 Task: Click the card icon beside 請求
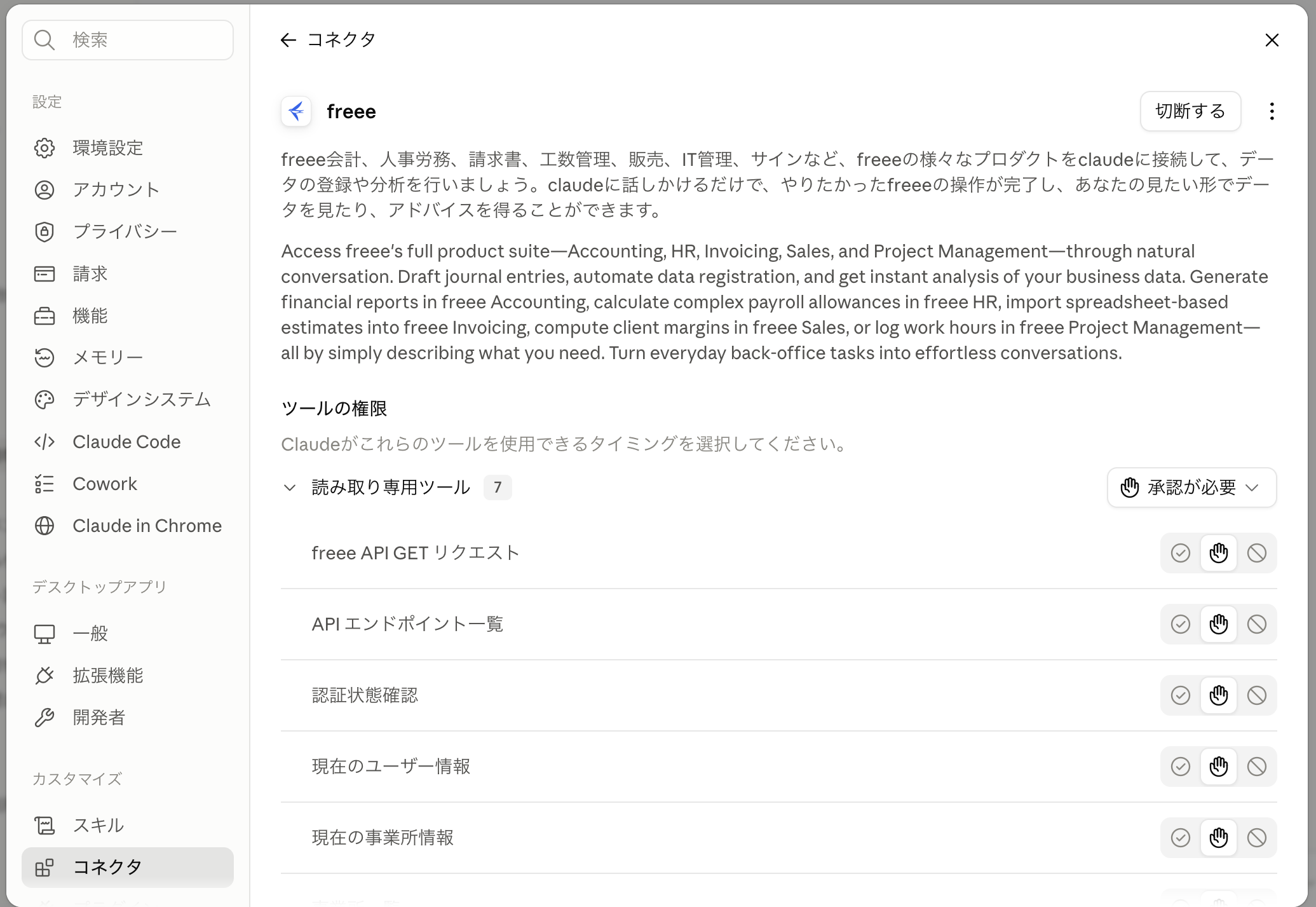pyautogui.click(x=44, y=274)
